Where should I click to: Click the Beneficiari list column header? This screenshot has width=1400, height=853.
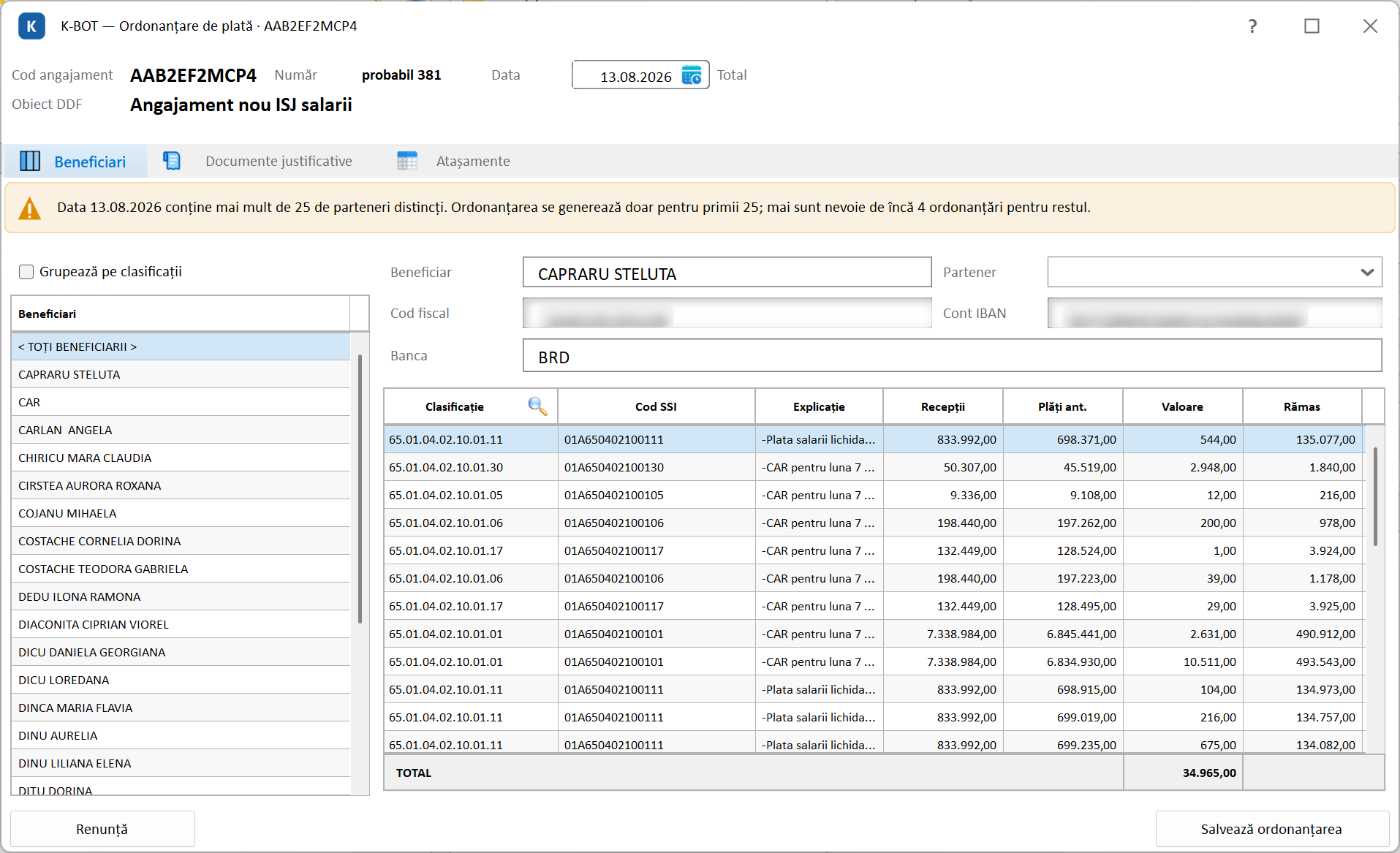coord(181,314)
